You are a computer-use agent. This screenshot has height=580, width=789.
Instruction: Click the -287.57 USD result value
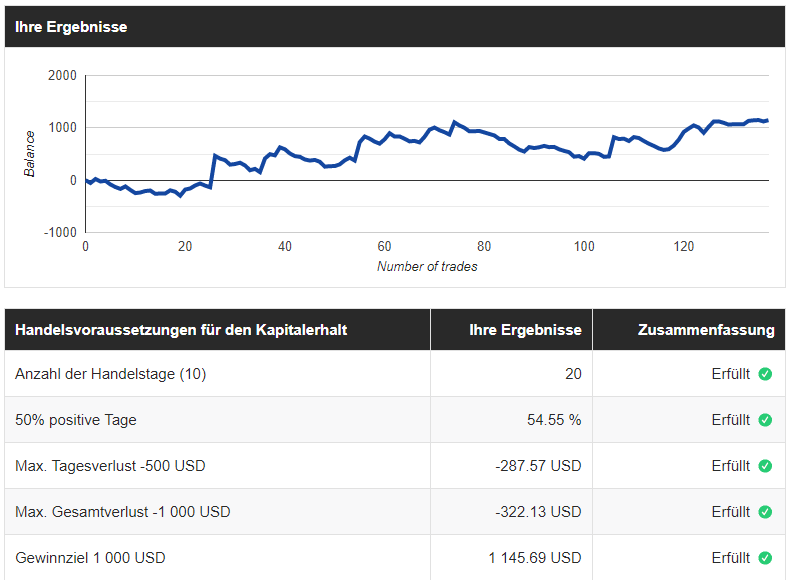[x=538, y=466]
